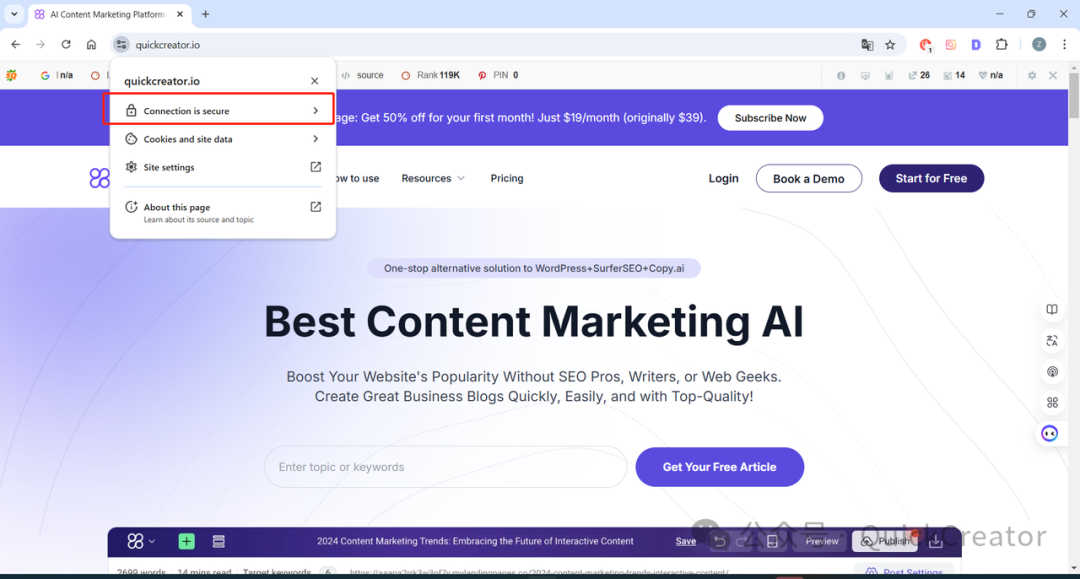Expand Cookies and site data submenu

(x=220, y=139)
